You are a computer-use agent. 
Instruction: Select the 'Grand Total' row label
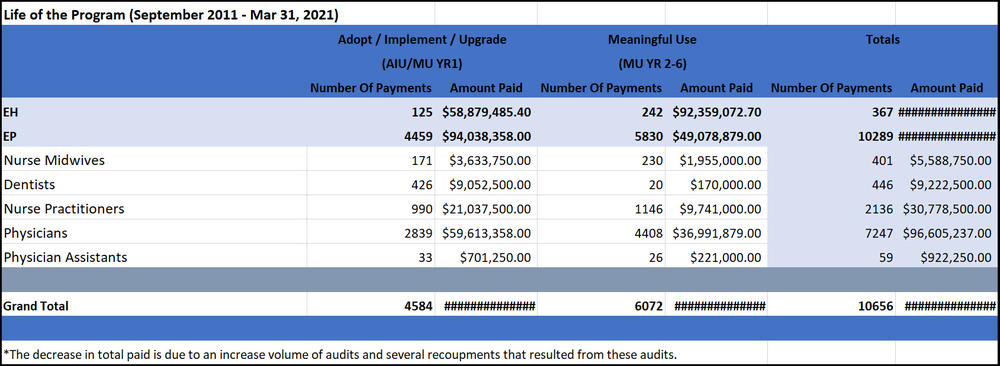click(36, 306)
